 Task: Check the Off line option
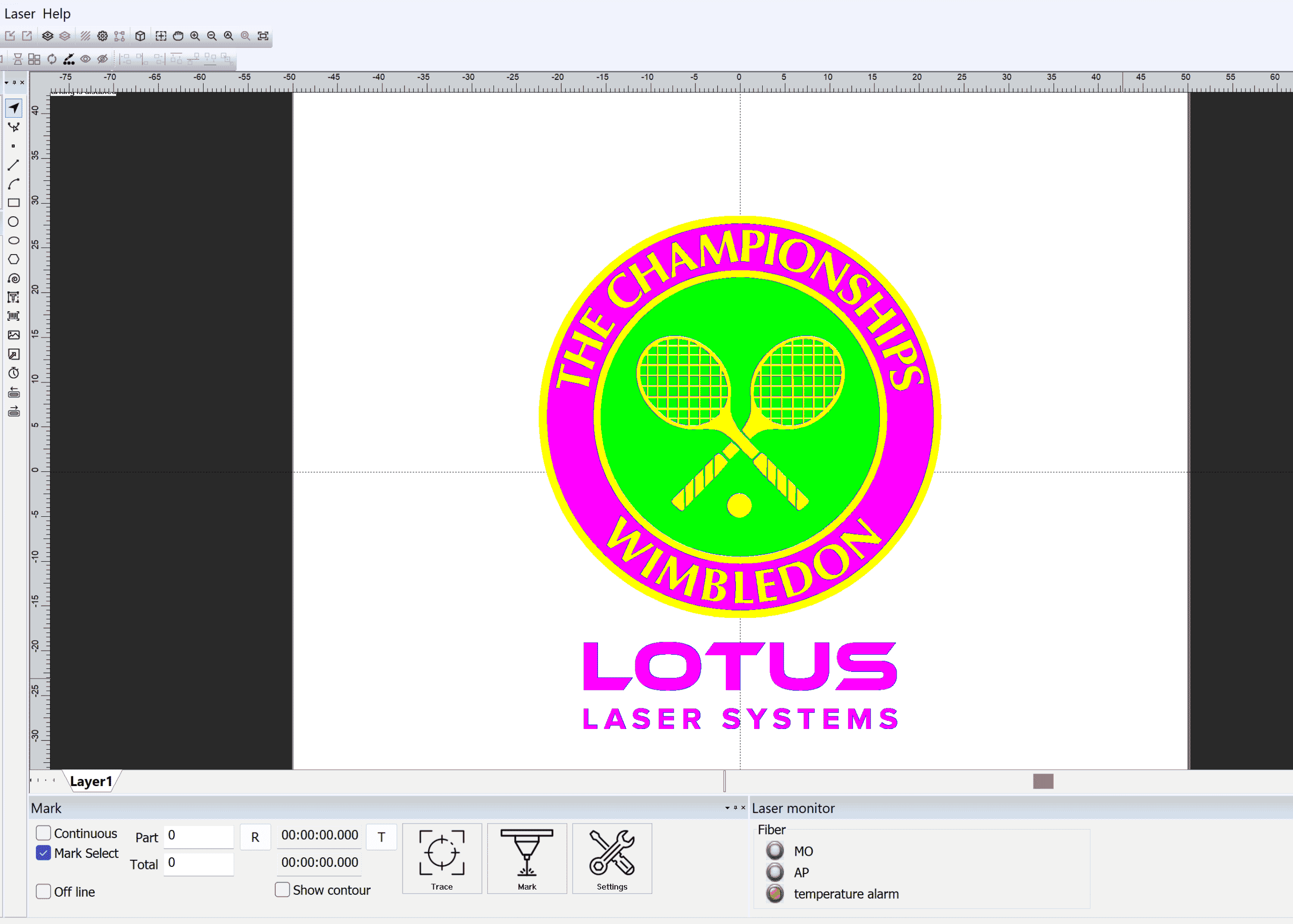[43, 892]
